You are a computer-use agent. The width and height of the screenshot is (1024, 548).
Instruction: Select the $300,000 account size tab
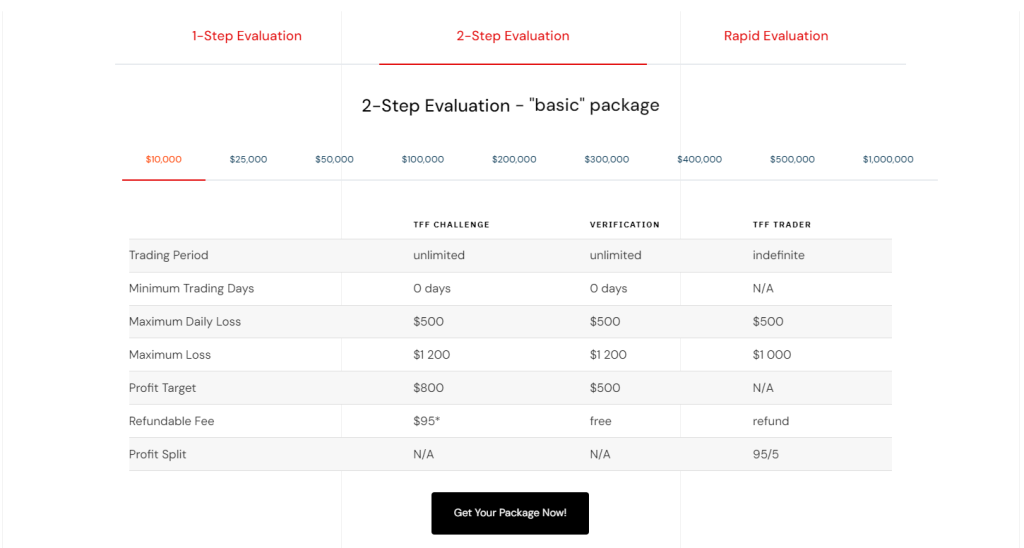(607, 159)
